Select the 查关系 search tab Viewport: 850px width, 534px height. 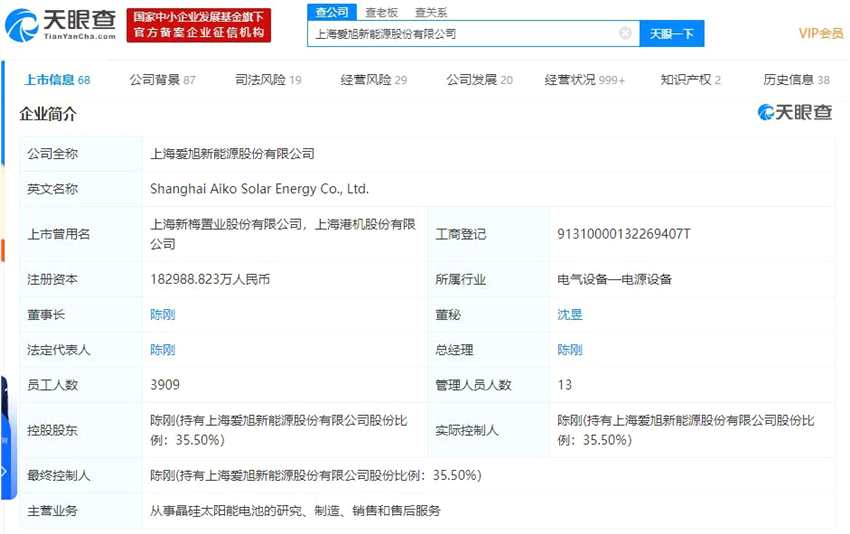click(430, 12)
